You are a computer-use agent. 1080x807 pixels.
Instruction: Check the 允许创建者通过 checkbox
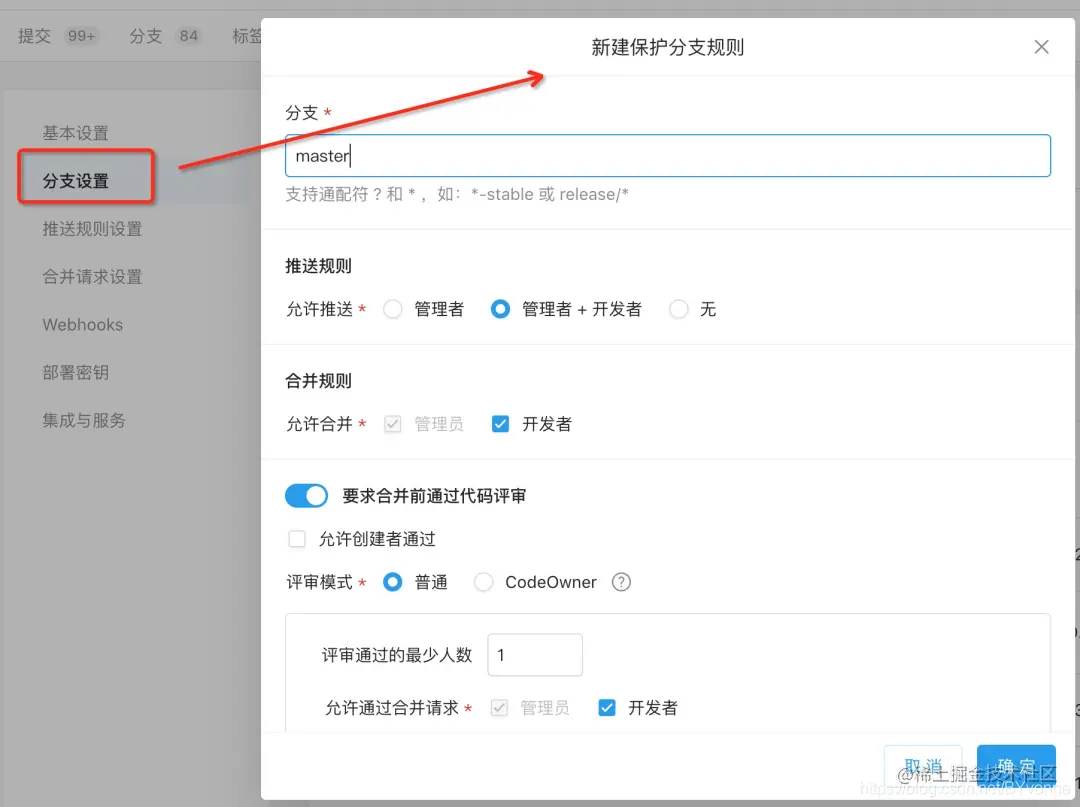pos(297,539)
